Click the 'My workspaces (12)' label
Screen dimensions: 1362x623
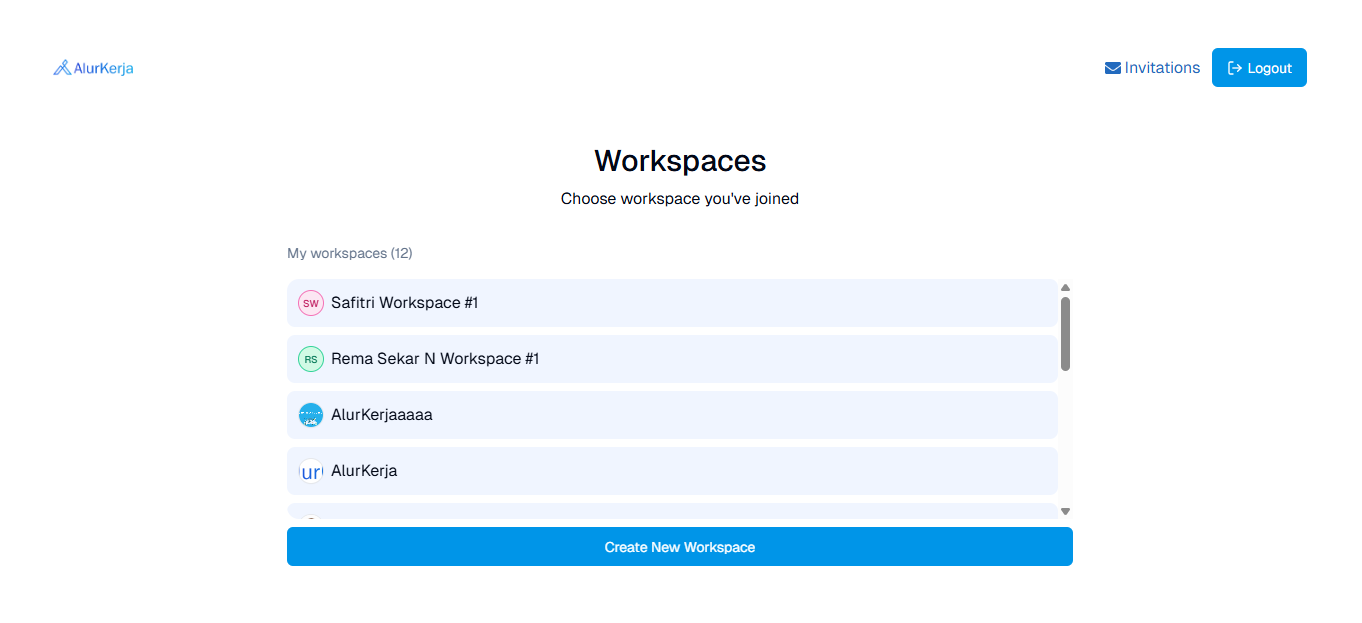point(350,253)
